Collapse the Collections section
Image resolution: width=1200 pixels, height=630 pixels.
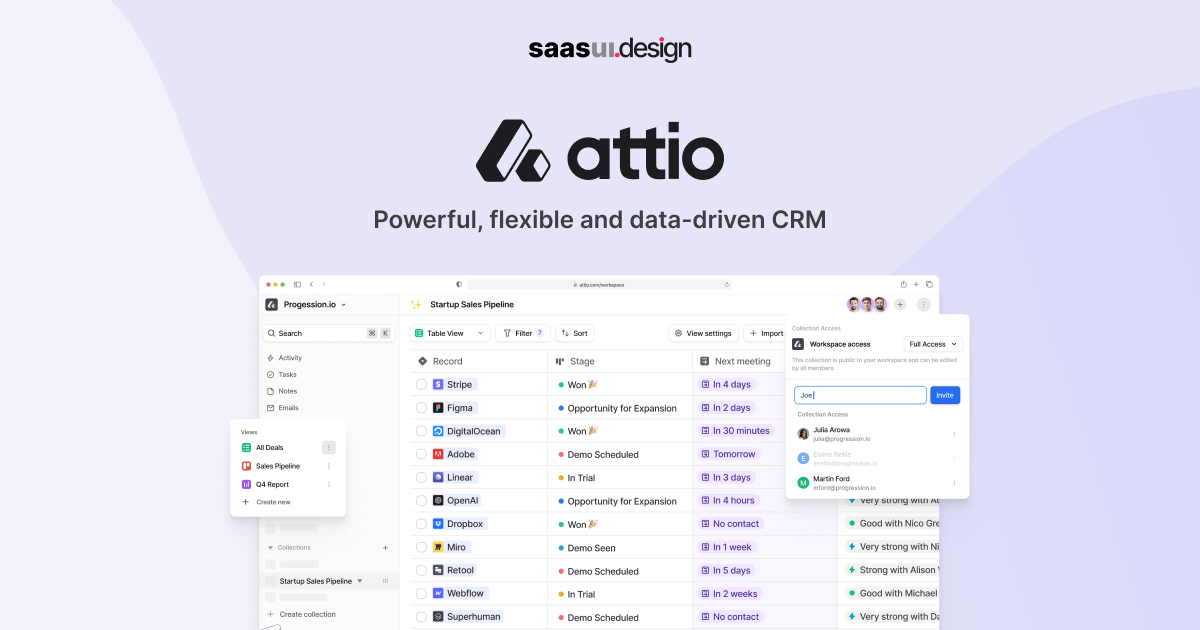(268, 547)
